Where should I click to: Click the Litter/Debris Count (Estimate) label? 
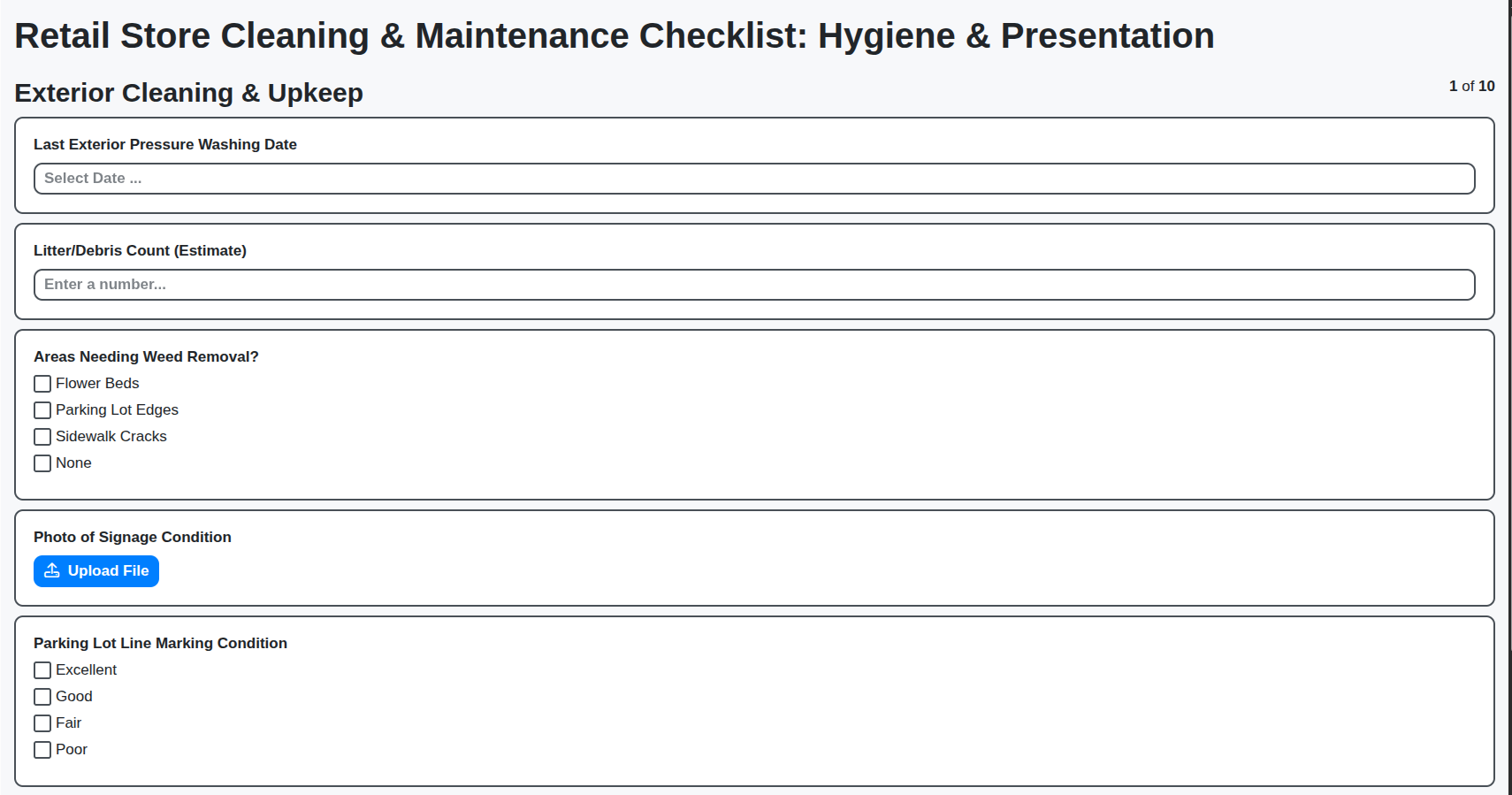point(140,250)
